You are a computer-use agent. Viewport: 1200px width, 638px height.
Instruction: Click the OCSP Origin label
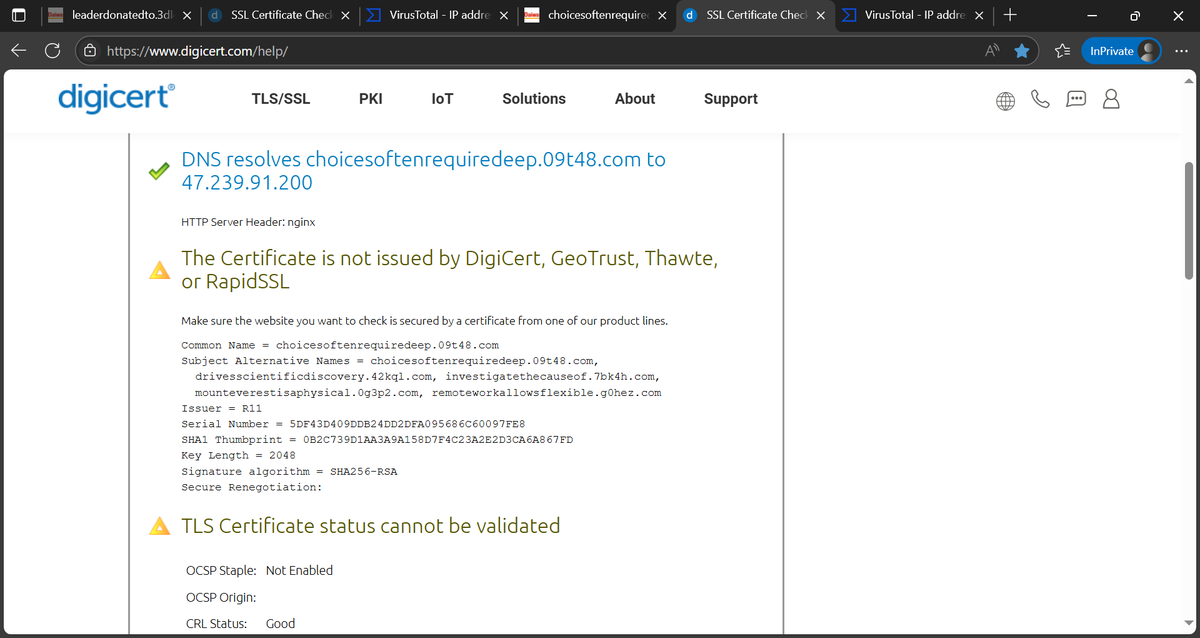click(x=221, y=597)
